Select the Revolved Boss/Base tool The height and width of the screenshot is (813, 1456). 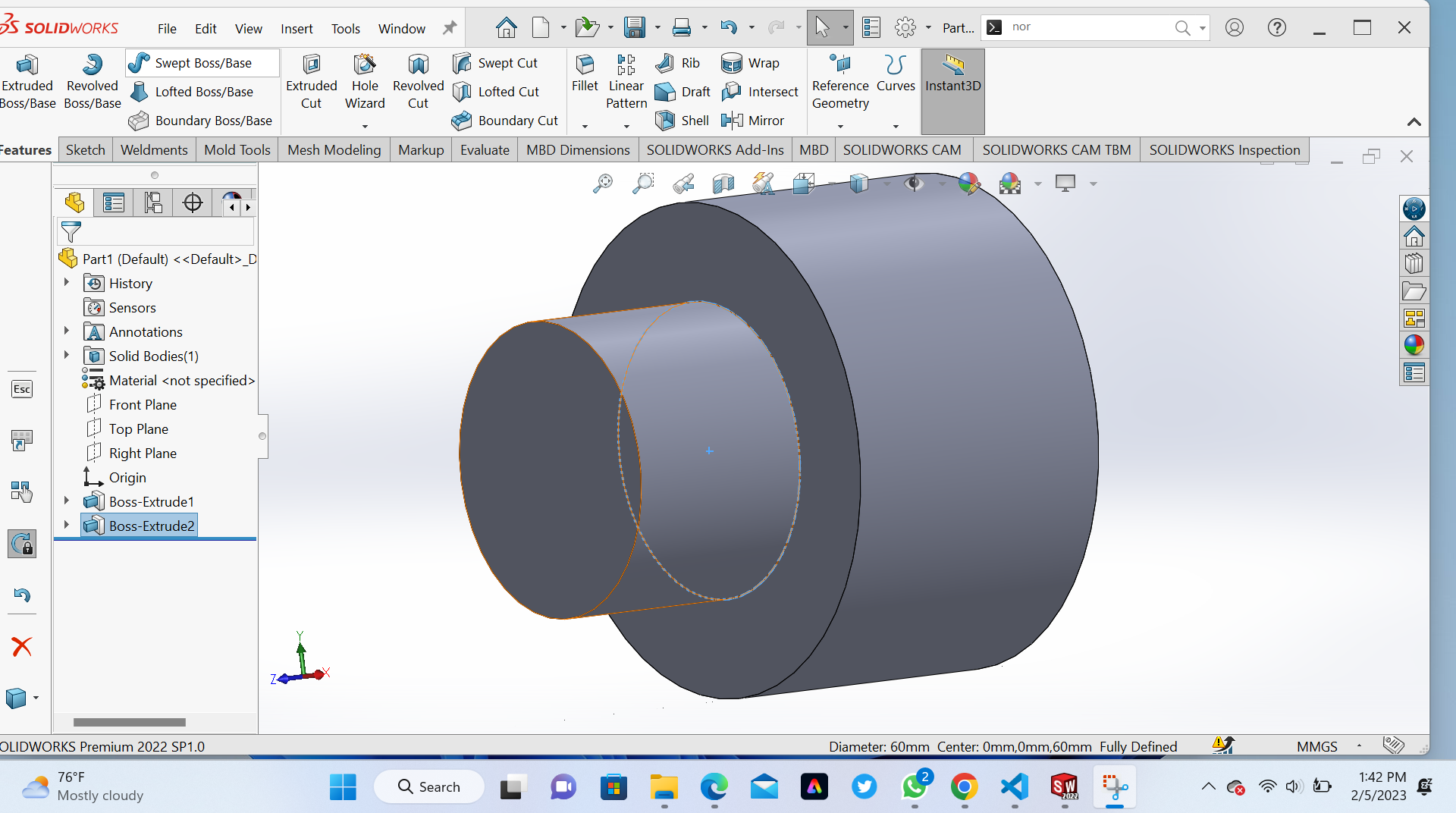[x=93, y=82]
